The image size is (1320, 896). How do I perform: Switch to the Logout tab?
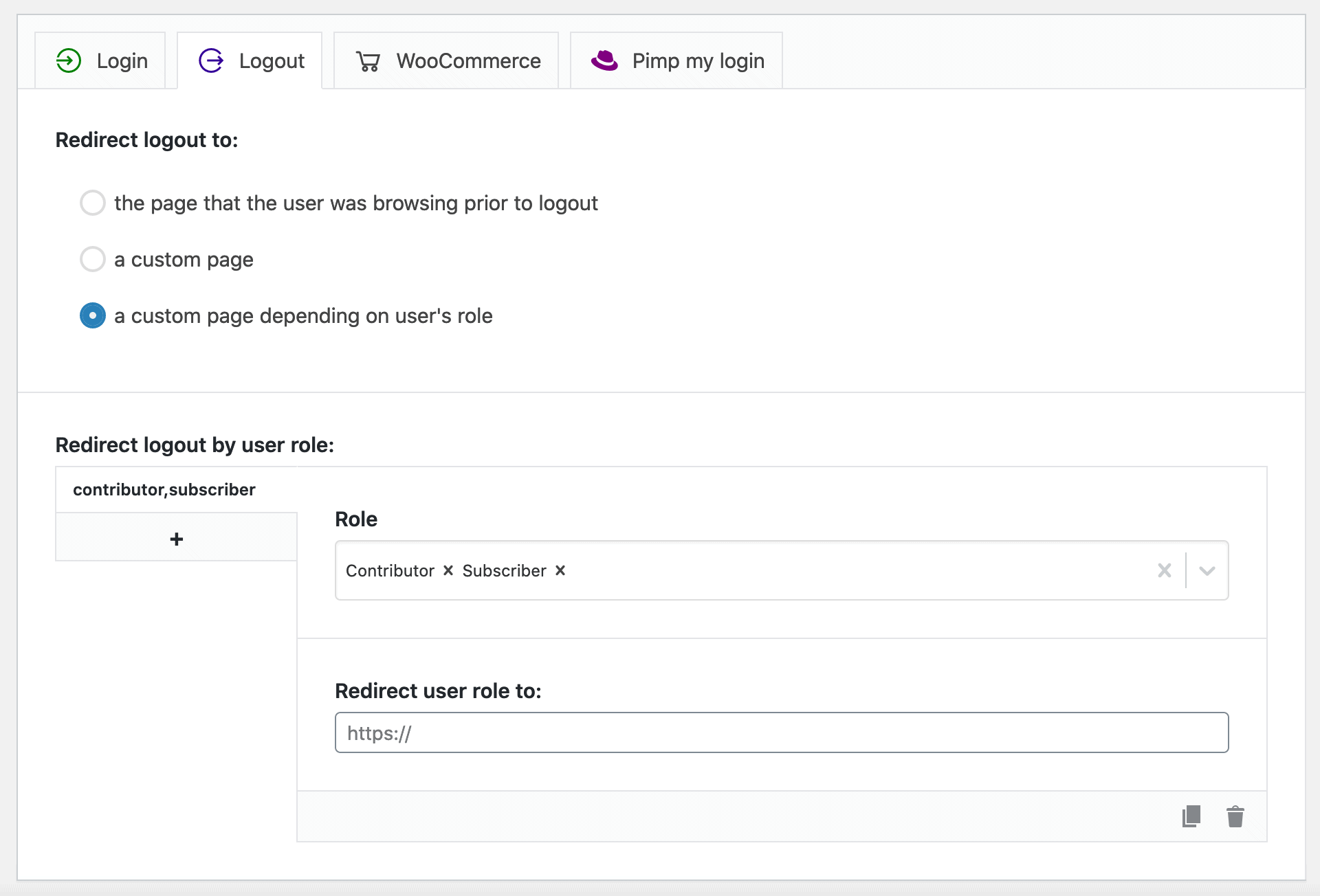tap(250, 60)
